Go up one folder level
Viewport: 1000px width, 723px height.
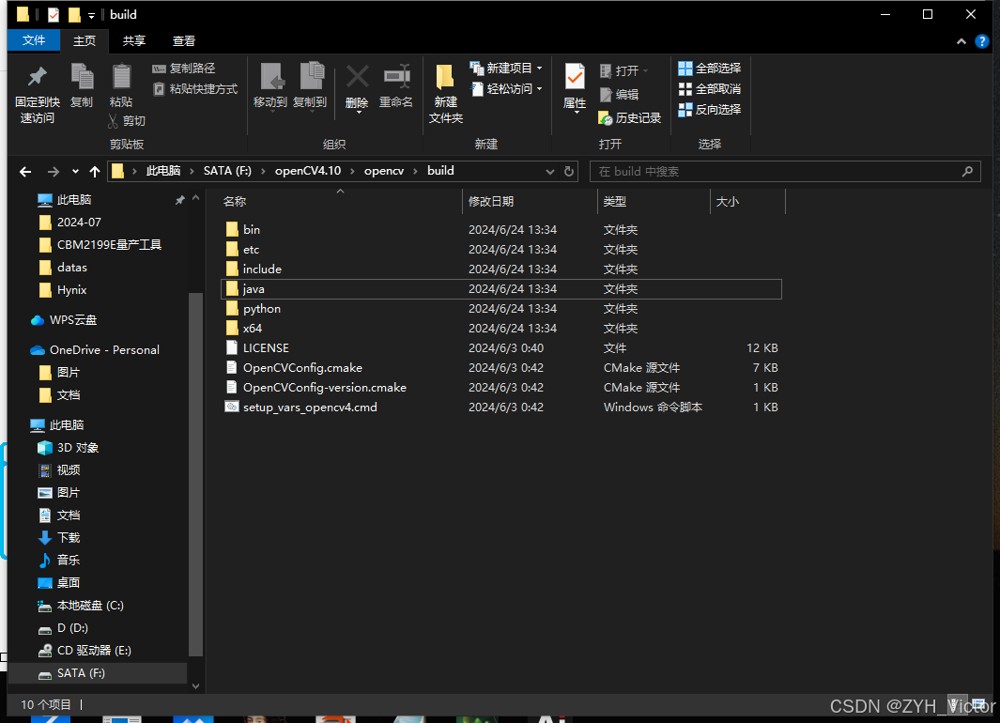click(x=94, y=172)
